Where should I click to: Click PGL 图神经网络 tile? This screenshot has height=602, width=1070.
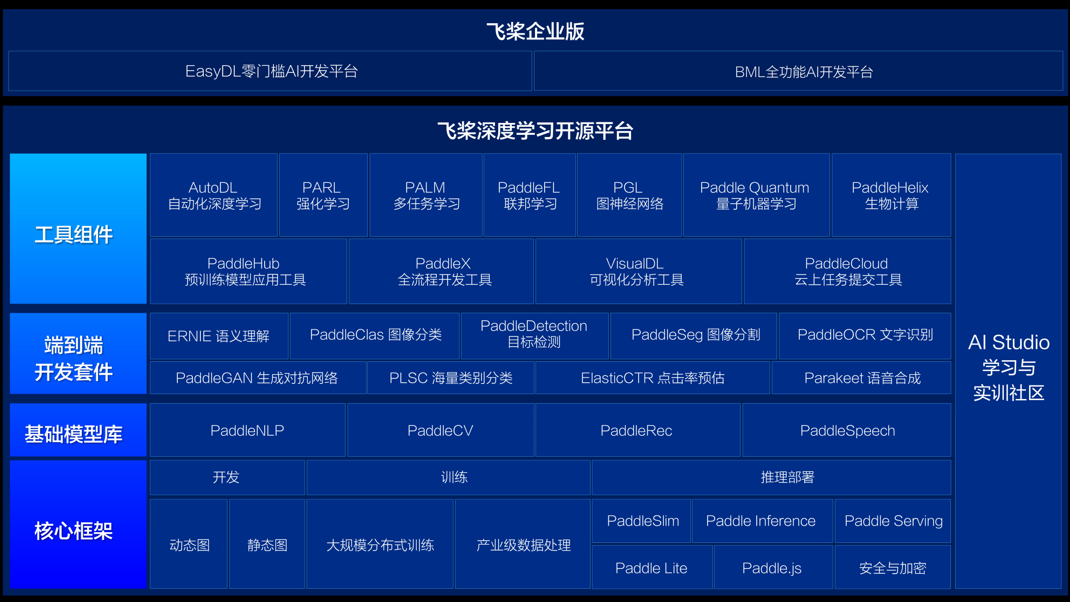tap(629, 195)
